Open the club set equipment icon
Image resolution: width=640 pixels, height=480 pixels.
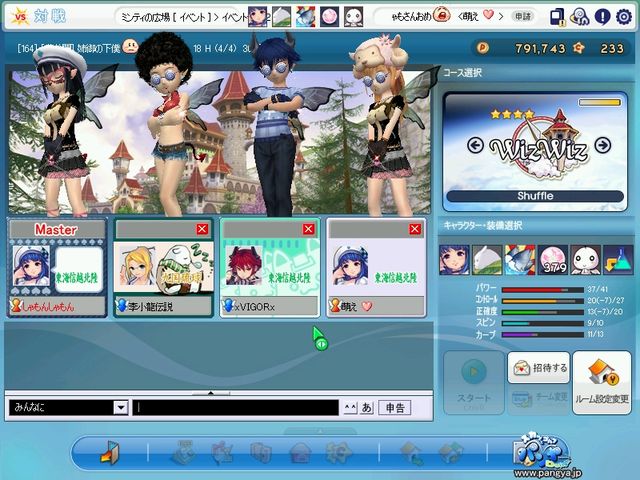click(487, 260)
